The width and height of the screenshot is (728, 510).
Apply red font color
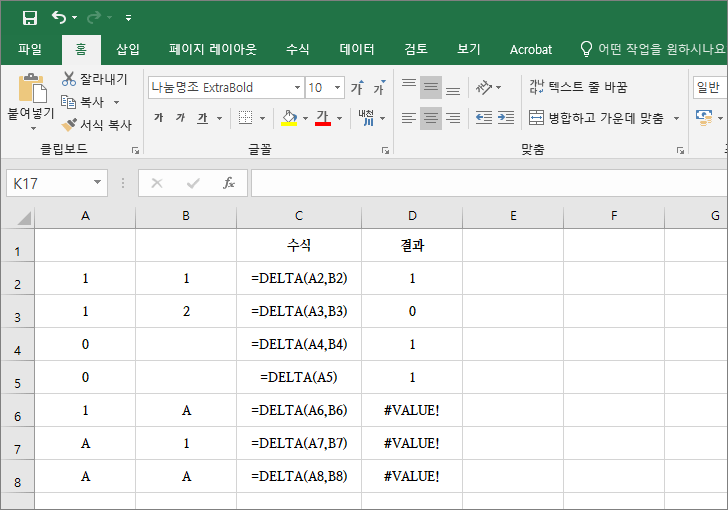323,118
